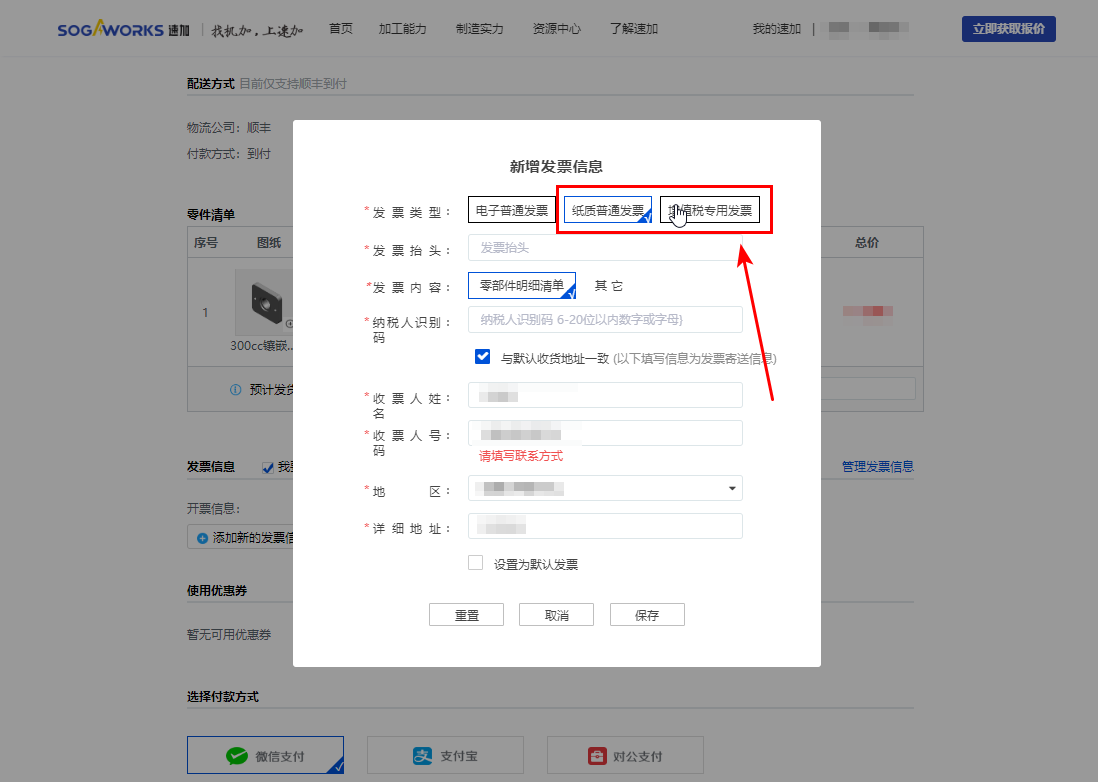Click the Alipay icon
1098x782 pixels.
click(423, 756)
